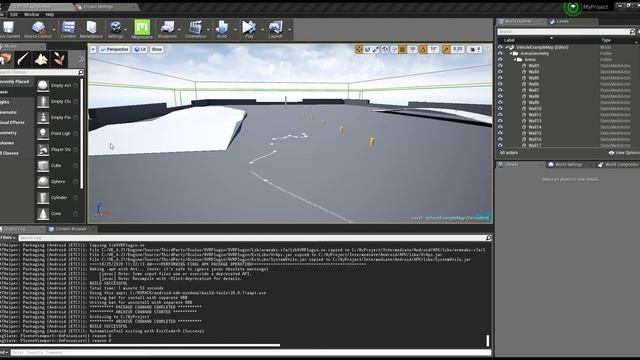Click the search icon in World Outliner
640x360 pixels.
coord(632,31)
